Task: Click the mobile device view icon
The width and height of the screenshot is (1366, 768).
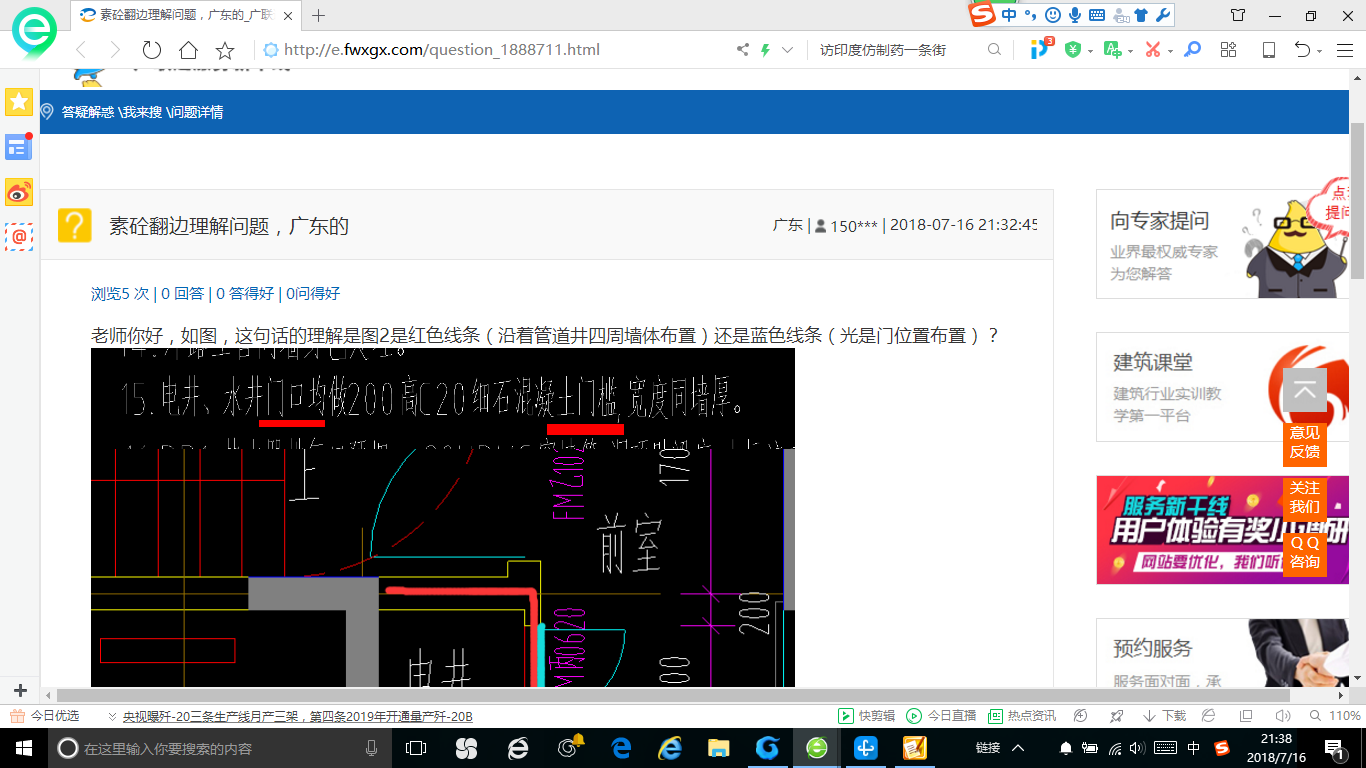Action: 1268,50
